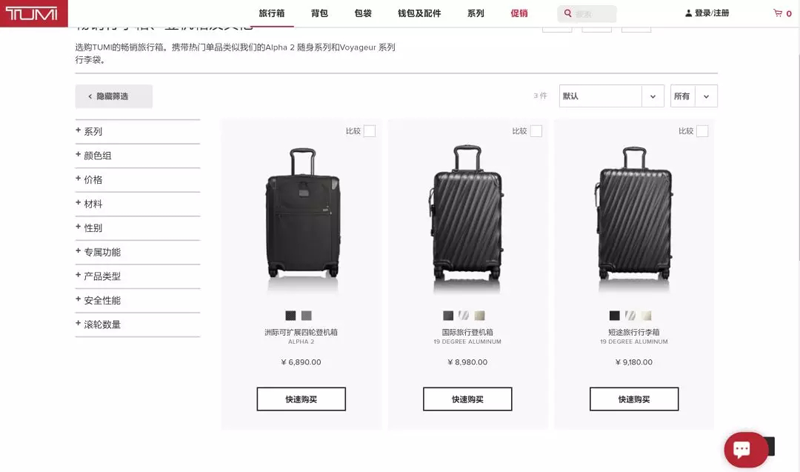This screenshot has width=800, height=472.
Task: Open the 默认 sort dropdown
Action: click(611, 96)
